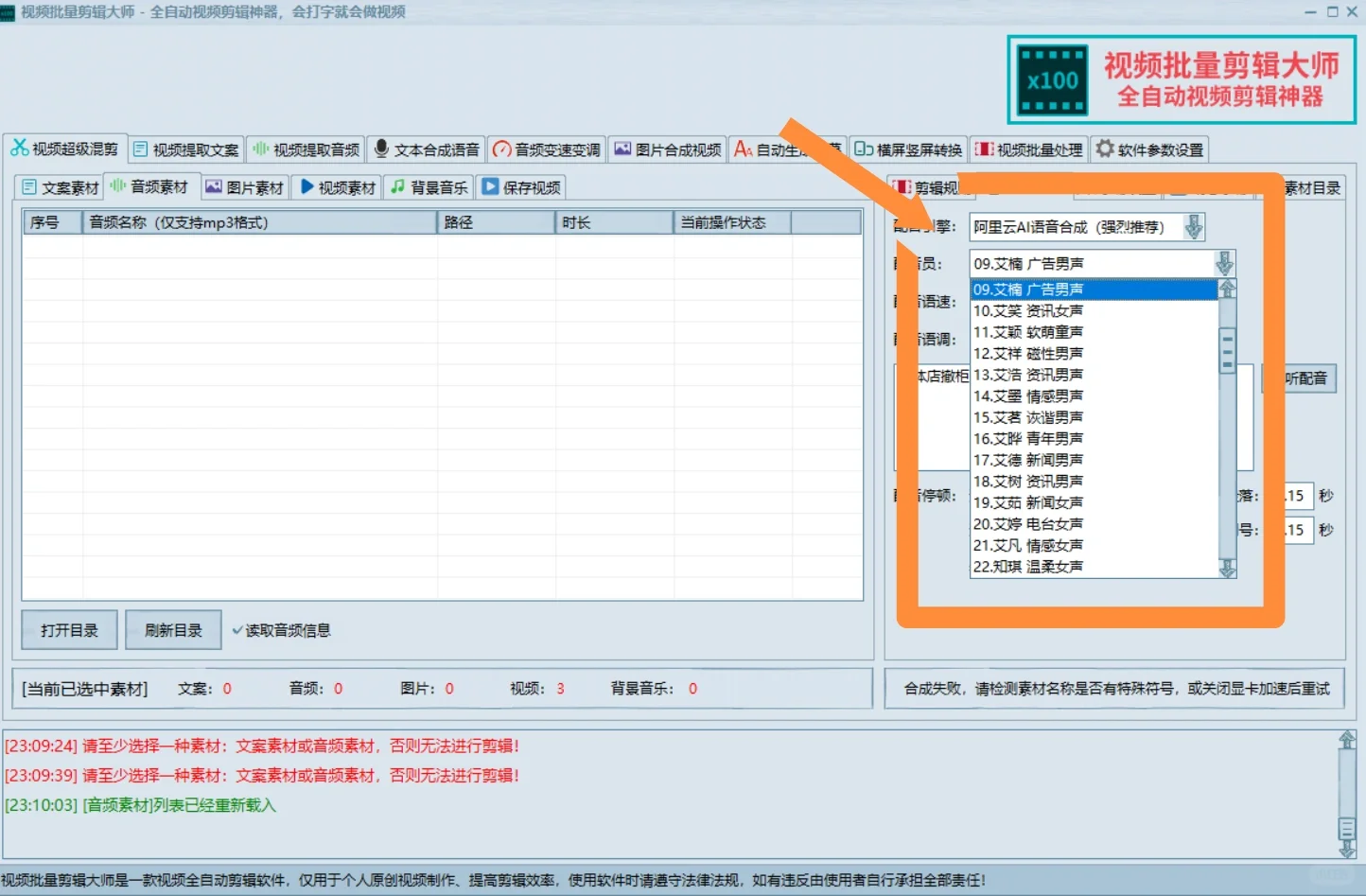The height and width of the screenshot is (896, 1366).
Task: Click the 文案: 0 status count
Action: pyautogui.click(x=204, y=689)
